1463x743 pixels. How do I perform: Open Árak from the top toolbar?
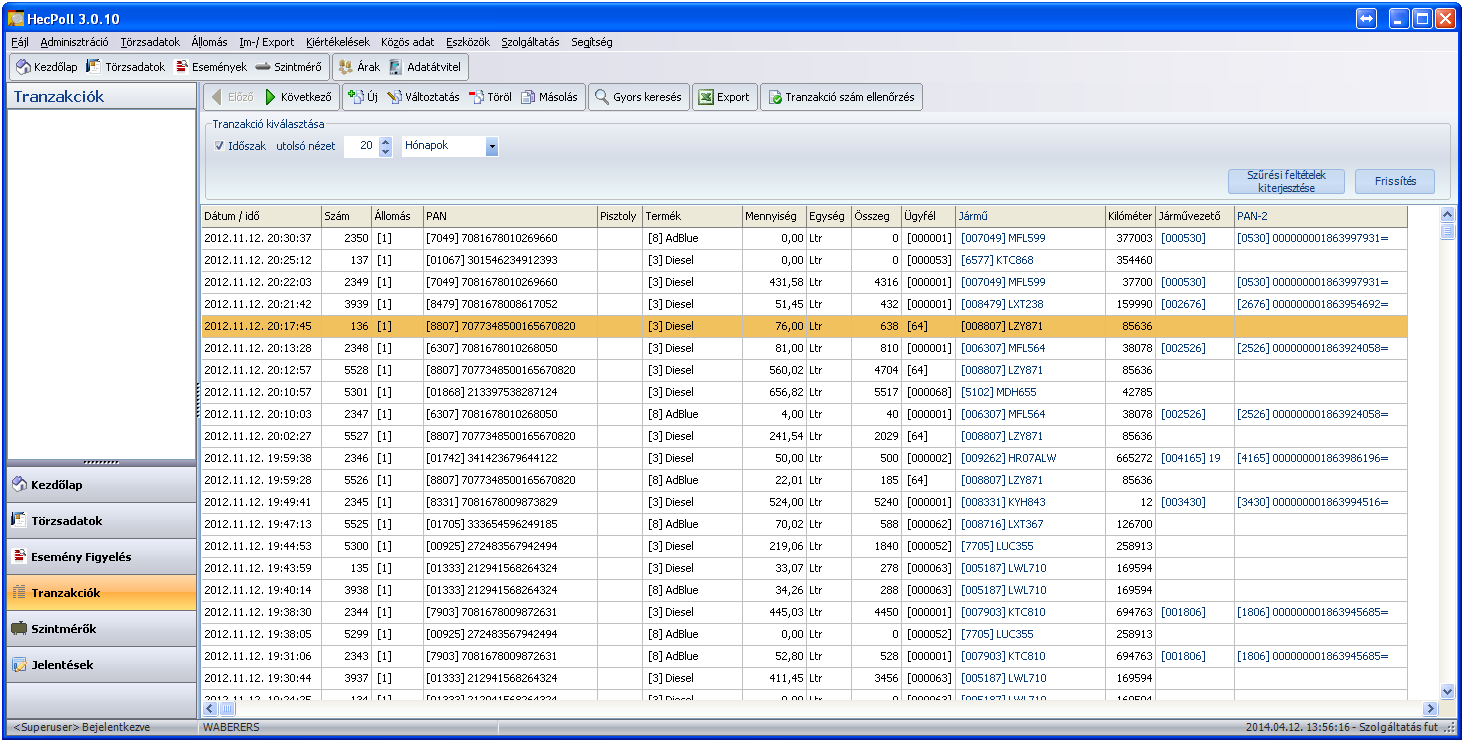coord(359,67)
